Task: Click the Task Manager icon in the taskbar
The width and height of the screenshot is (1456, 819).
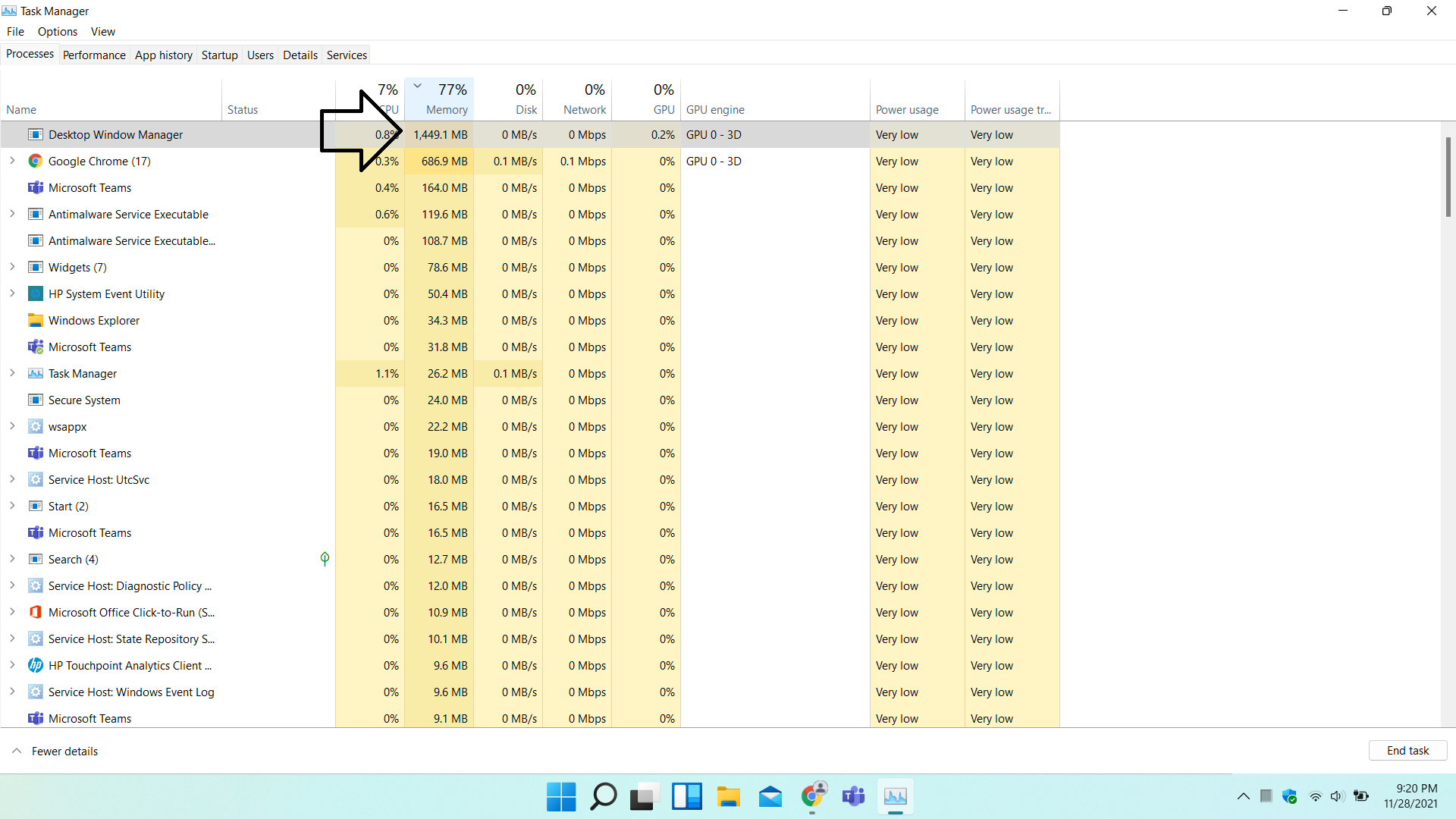Action: pos(895,797)
